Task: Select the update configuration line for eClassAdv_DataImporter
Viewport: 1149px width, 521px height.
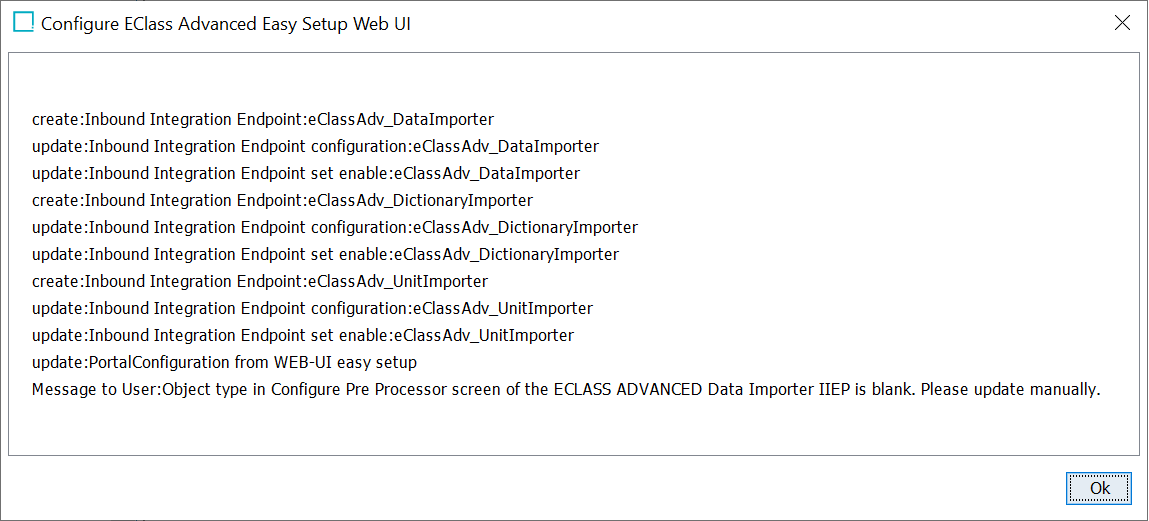Action: click(316, 146)
